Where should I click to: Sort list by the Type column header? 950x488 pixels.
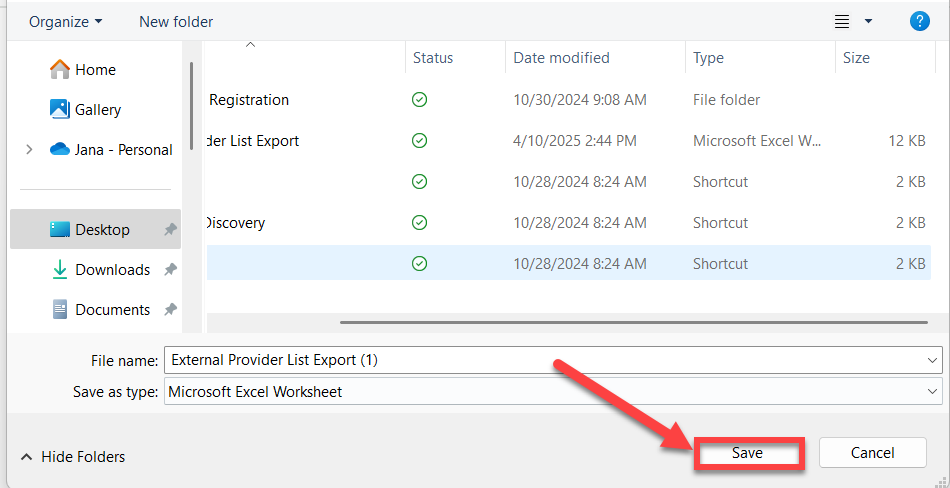(x=708, y=58)
